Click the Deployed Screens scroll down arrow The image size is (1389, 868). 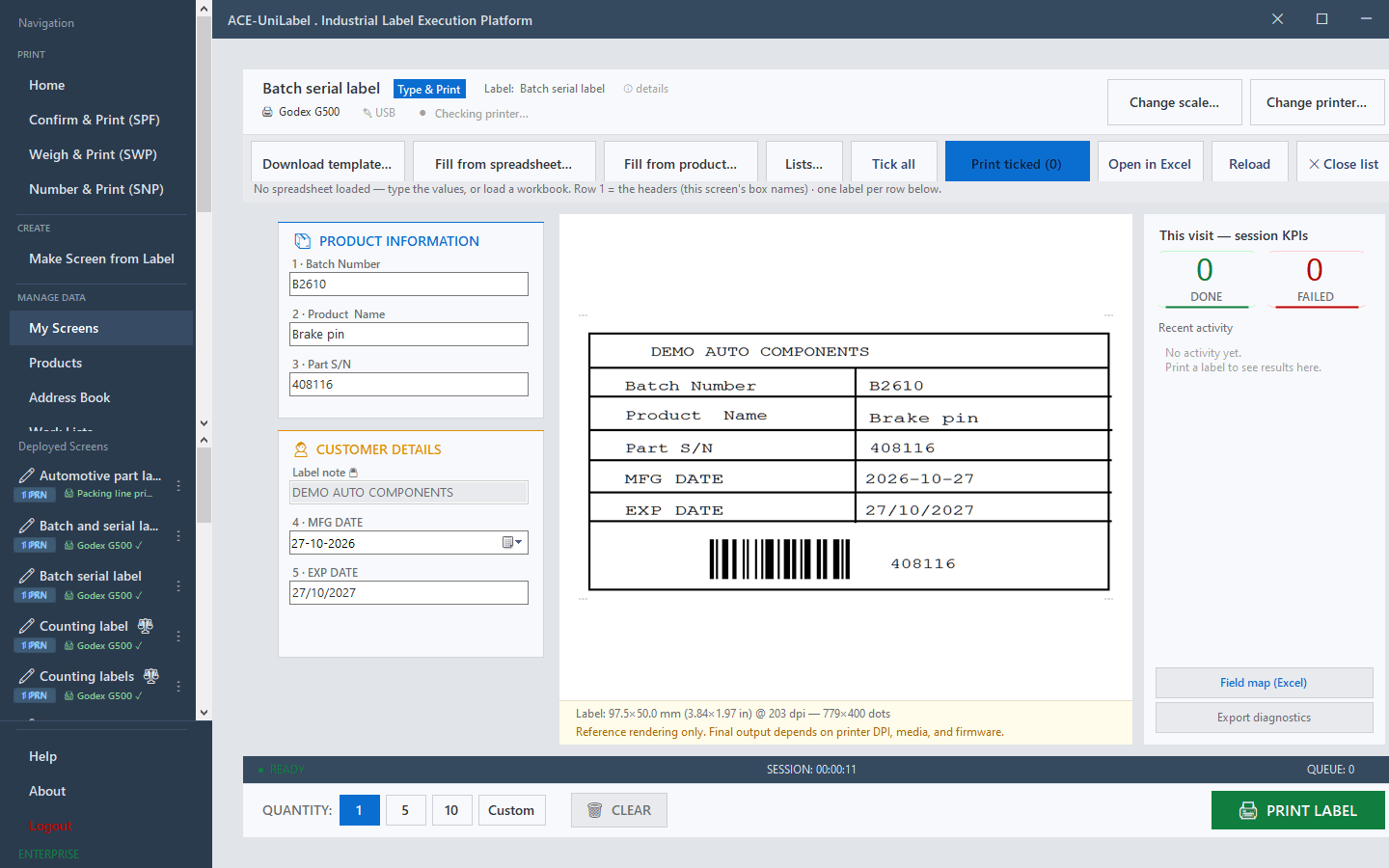(204, 713)
